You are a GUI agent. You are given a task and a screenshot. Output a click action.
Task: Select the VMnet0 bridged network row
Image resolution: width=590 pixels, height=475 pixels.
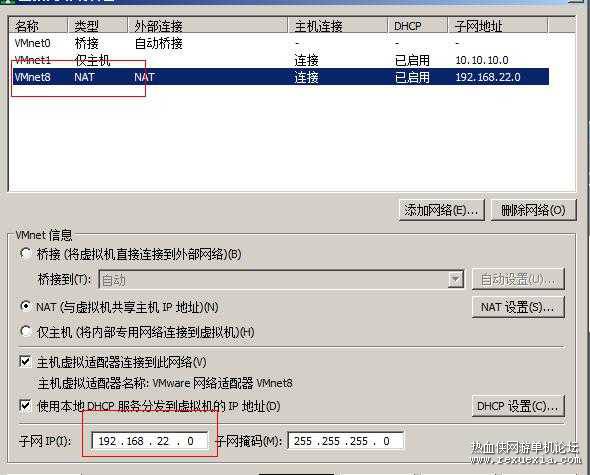[x=280, y=43]
